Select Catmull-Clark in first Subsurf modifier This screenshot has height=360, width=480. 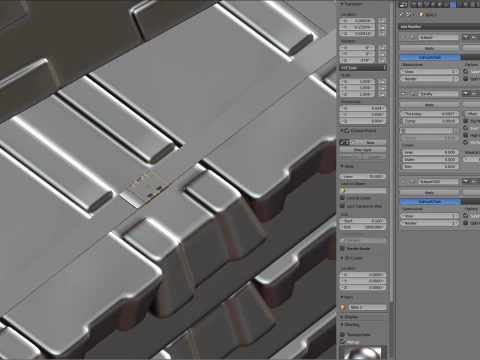(x=430, y=57)
